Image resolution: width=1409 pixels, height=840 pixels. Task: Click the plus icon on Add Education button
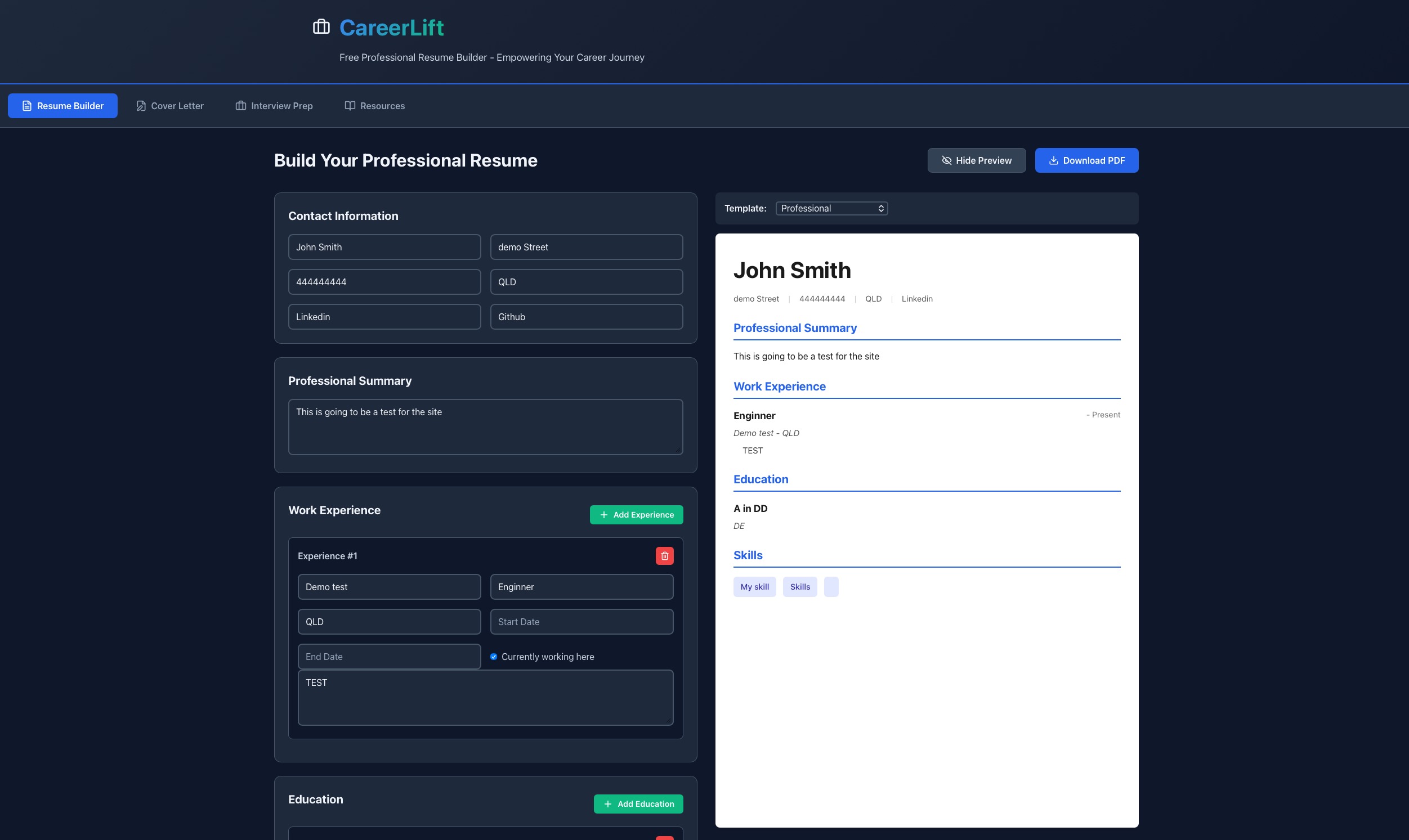pos(607,804)
